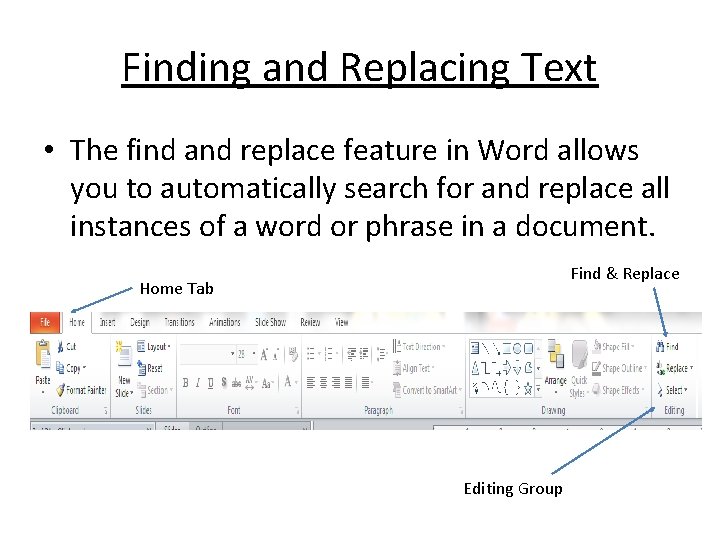Open the Select dropdown in Editing
The width and height of the screenshot is (720, 540).
(673, 390)
